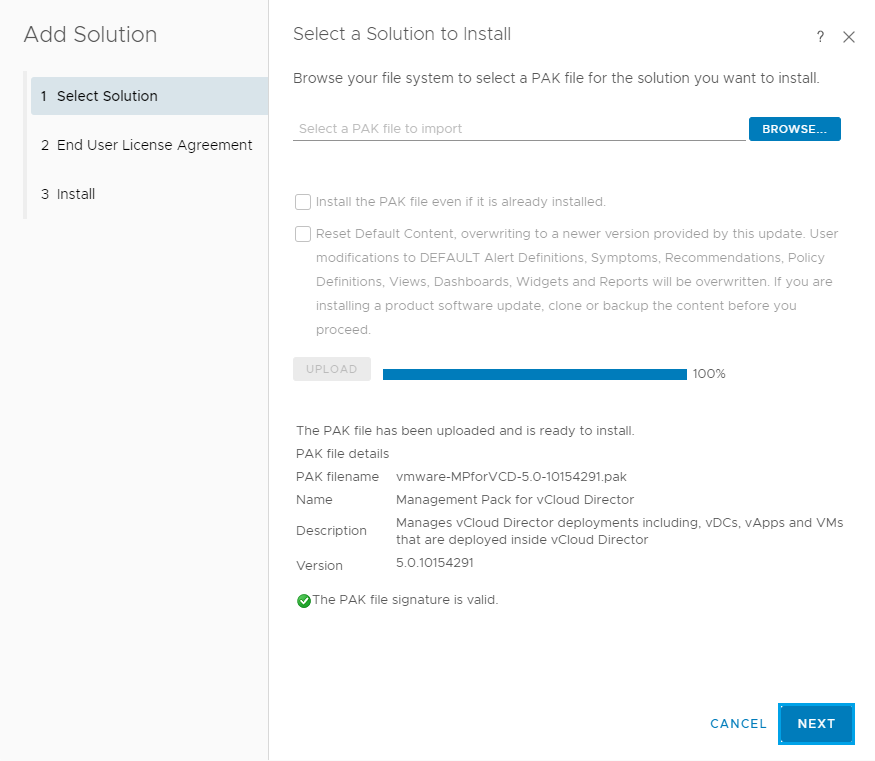Click the upload progress bar
The height and width of the screenshot is (761, 875).
pos(534,374)
